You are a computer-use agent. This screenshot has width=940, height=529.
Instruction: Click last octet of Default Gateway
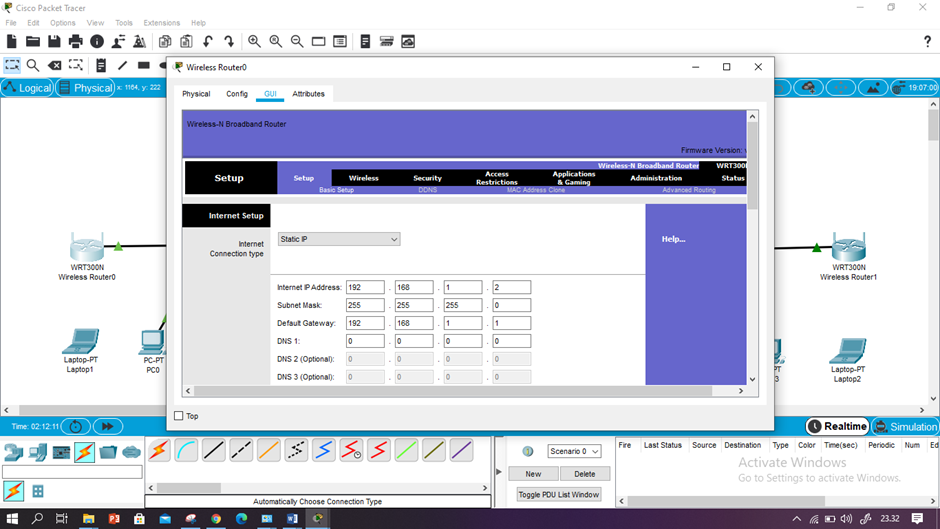coord(511,323)
